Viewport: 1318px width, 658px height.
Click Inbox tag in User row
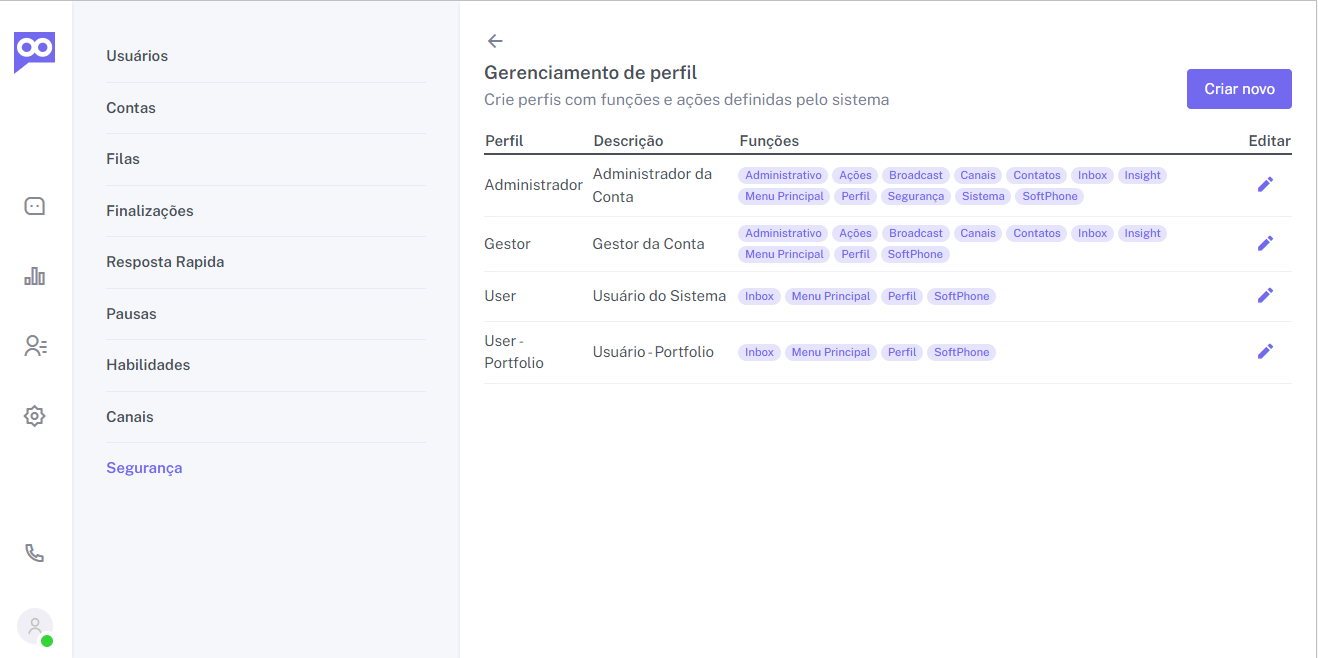(x=759, y=296)
